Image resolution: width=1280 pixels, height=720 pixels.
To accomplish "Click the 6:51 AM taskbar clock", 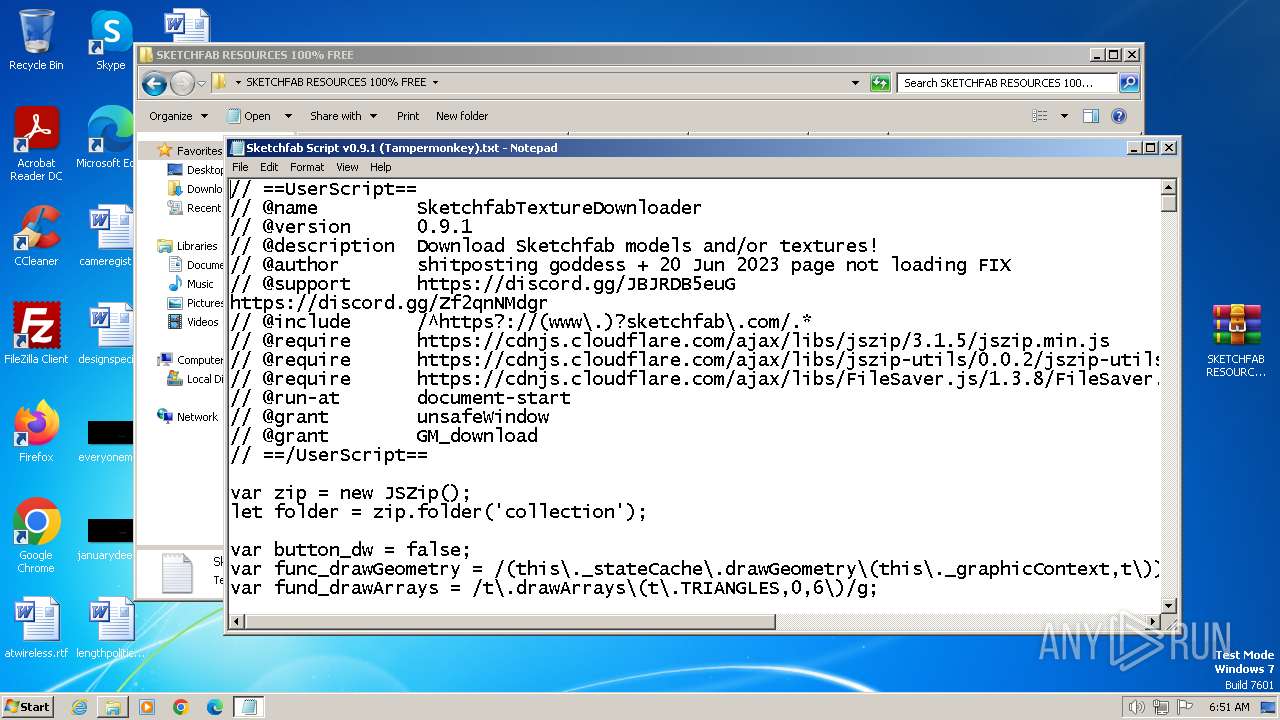I will (1229, 707).
